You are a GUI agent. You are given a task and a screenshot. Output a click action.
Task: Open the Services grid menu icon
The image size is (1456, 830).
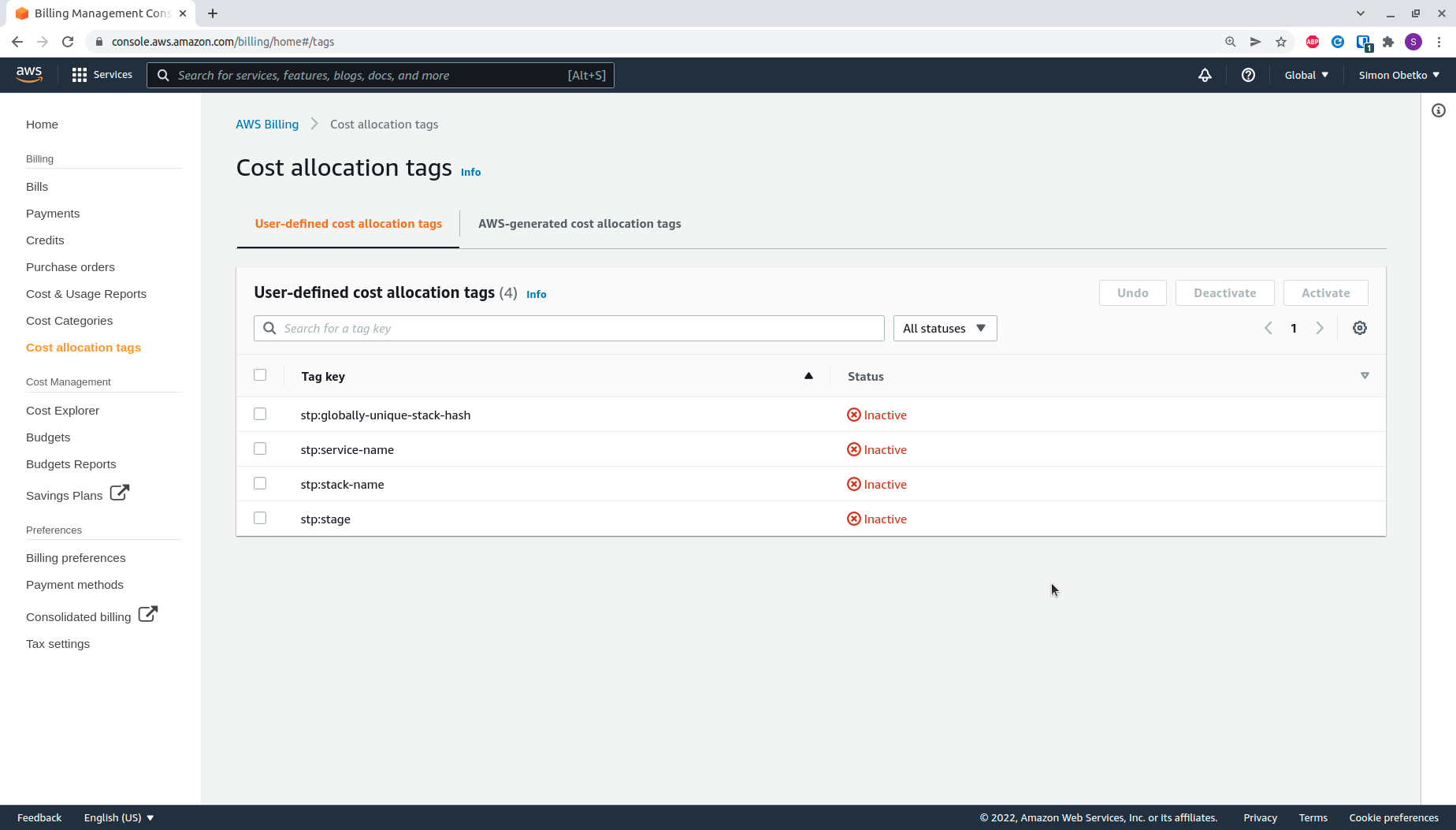click(x=79, y=75)
